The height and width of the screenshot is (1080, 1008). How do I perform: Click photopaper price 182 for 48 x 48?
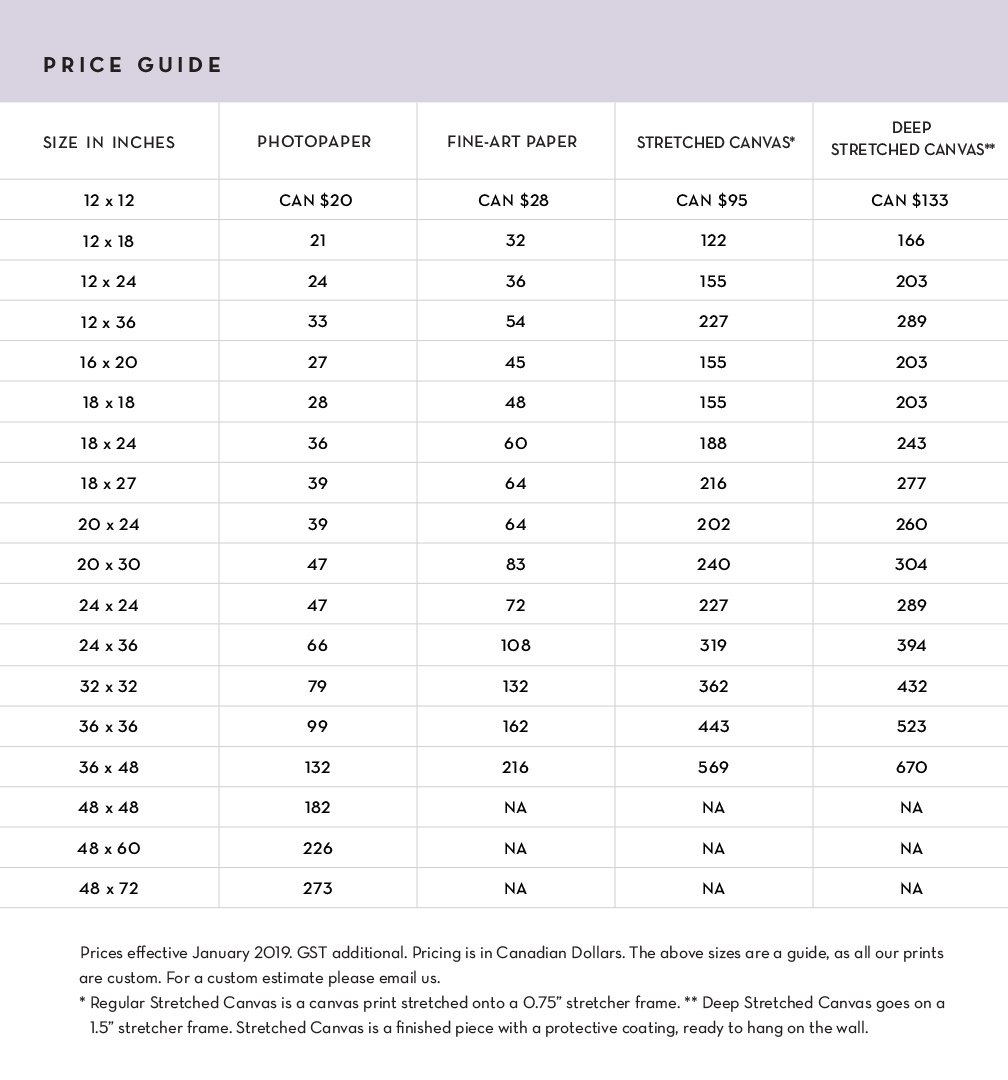318,807
